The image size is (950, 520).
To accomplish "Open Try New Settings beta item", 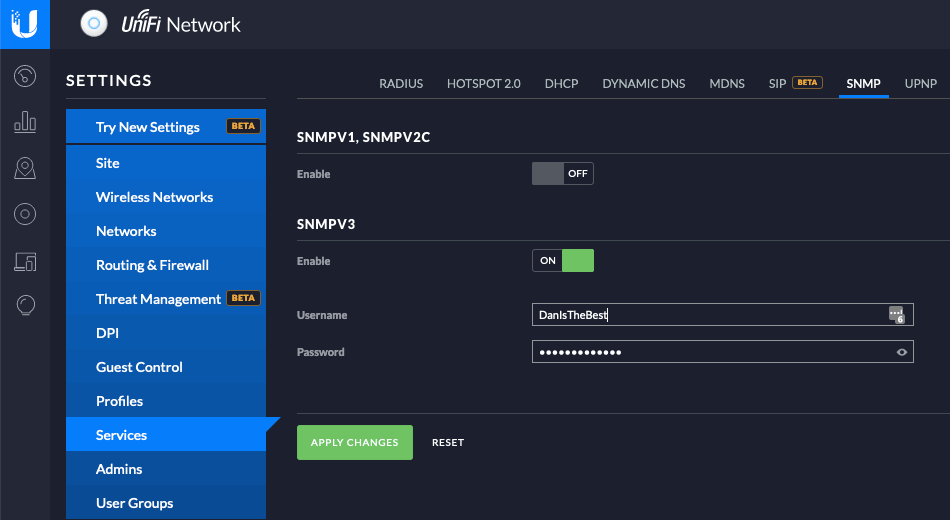I will click(x=148, y=127).
